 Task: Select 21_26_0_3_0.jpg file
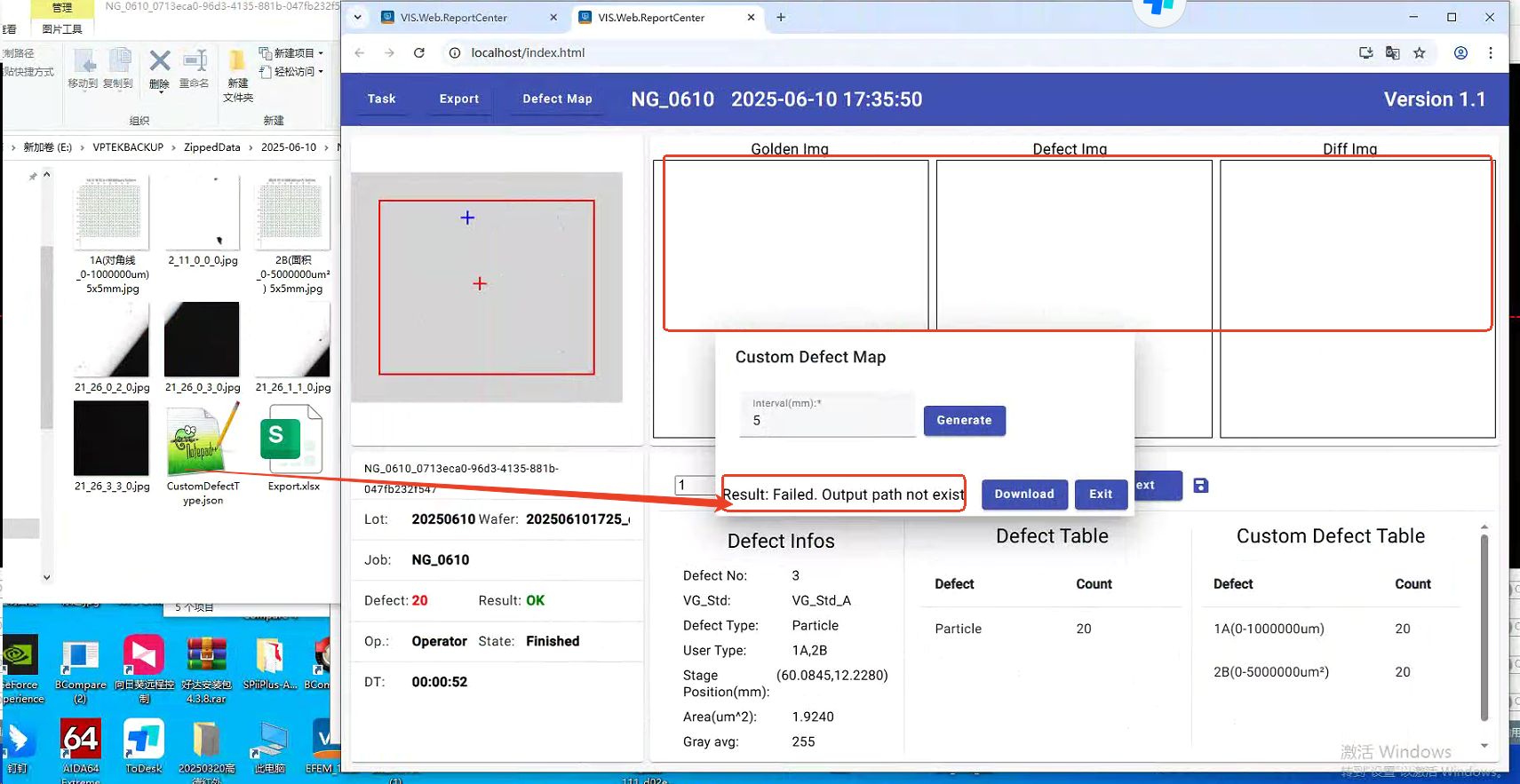click(203, 347)
